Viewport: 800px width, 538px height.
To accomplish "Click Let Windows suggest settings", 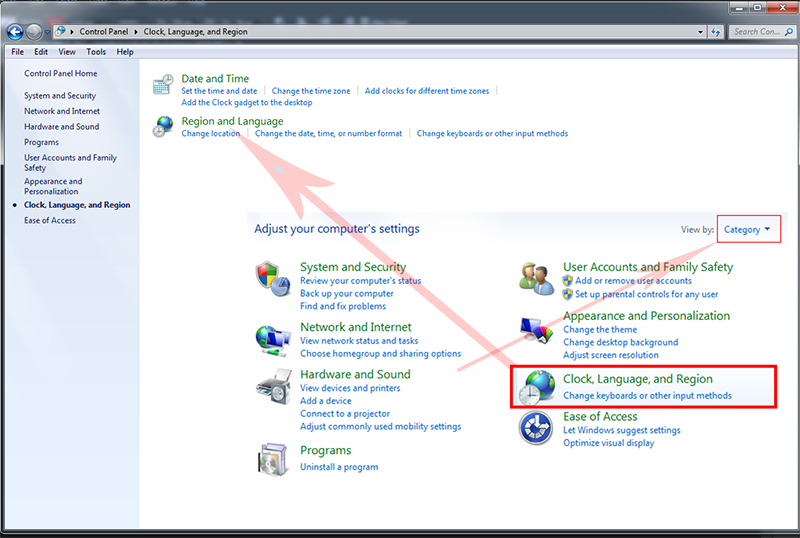I will tap(622, 430).
